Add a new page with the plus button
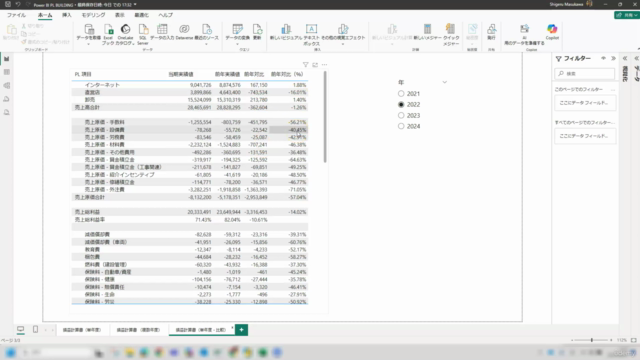This screenshot has height=360, width=640. (x=241, y=329)
